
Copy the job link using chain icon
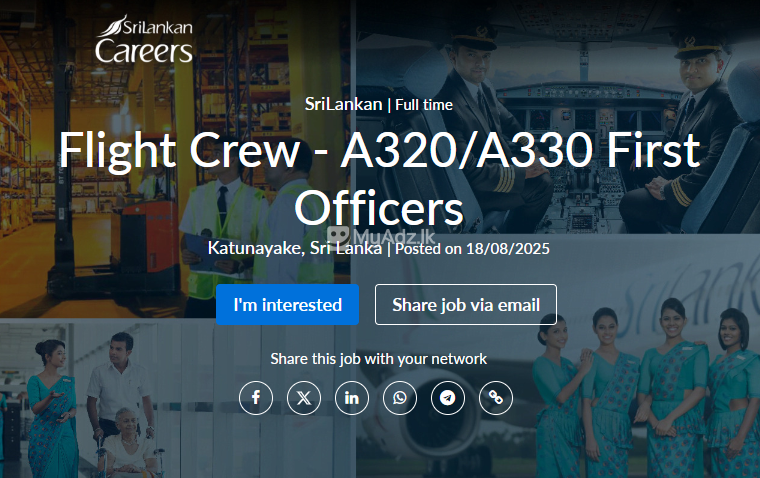click(496, 398)
